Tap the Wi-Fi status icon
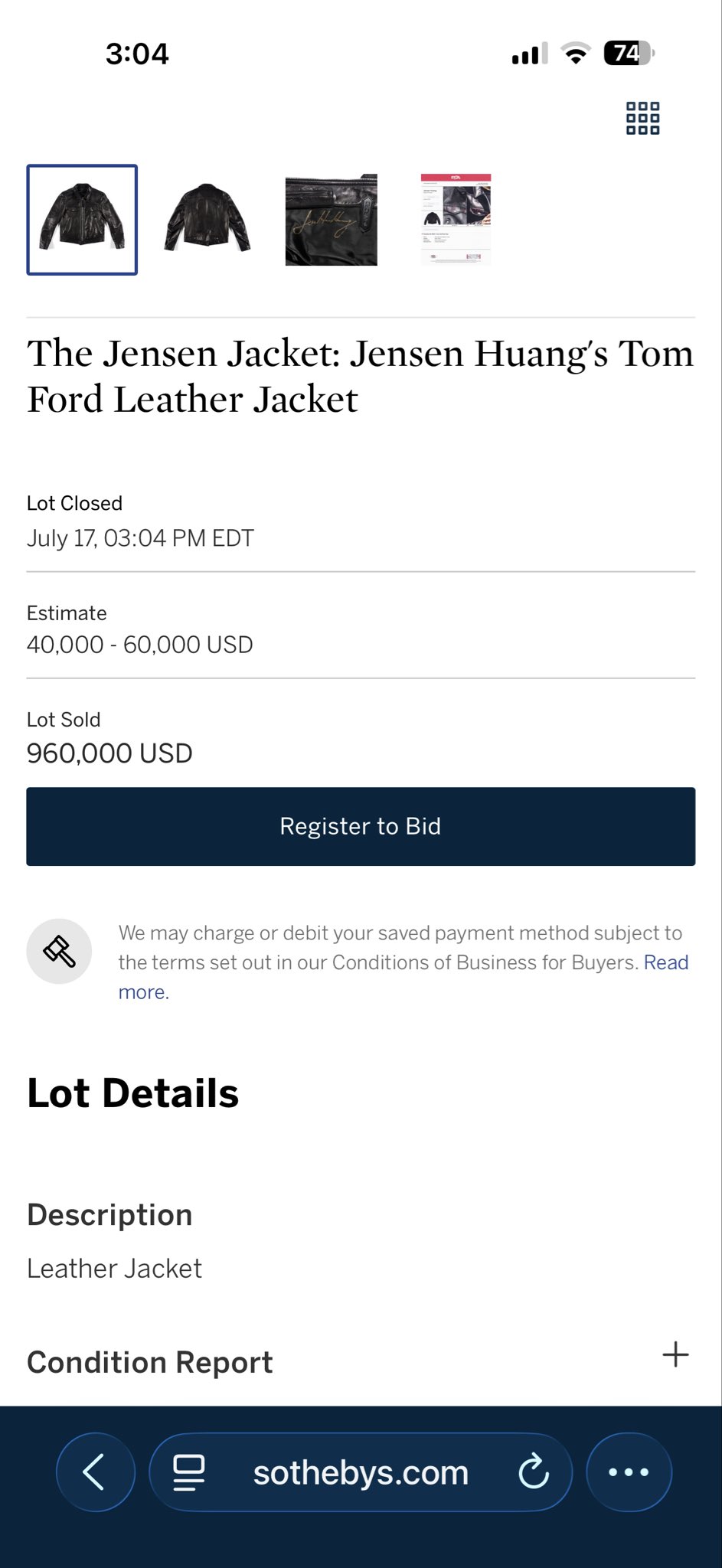This screenshot has width=722, height=1568. tap(575, 54)
